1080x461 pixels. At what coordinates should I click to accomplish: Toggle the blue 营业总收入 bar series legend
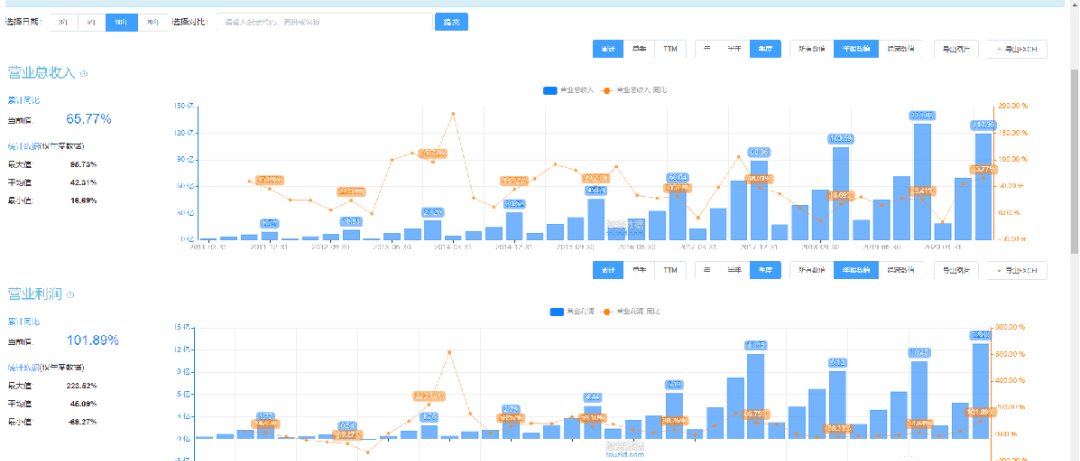568,90
